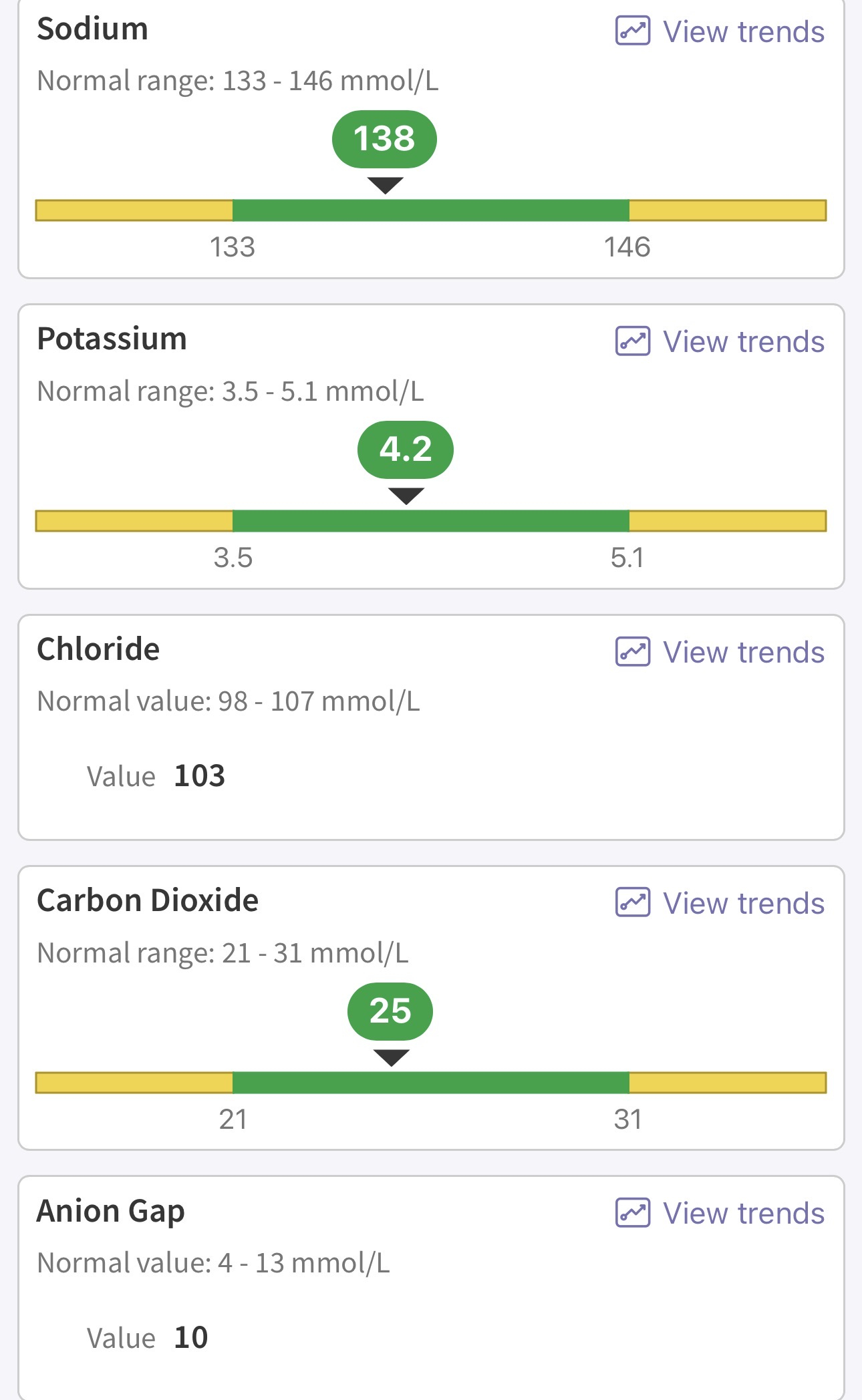Screen dimensions: 862x1400
Task: Open the Sodium trends chart icon
Action: tap(632, 31)
